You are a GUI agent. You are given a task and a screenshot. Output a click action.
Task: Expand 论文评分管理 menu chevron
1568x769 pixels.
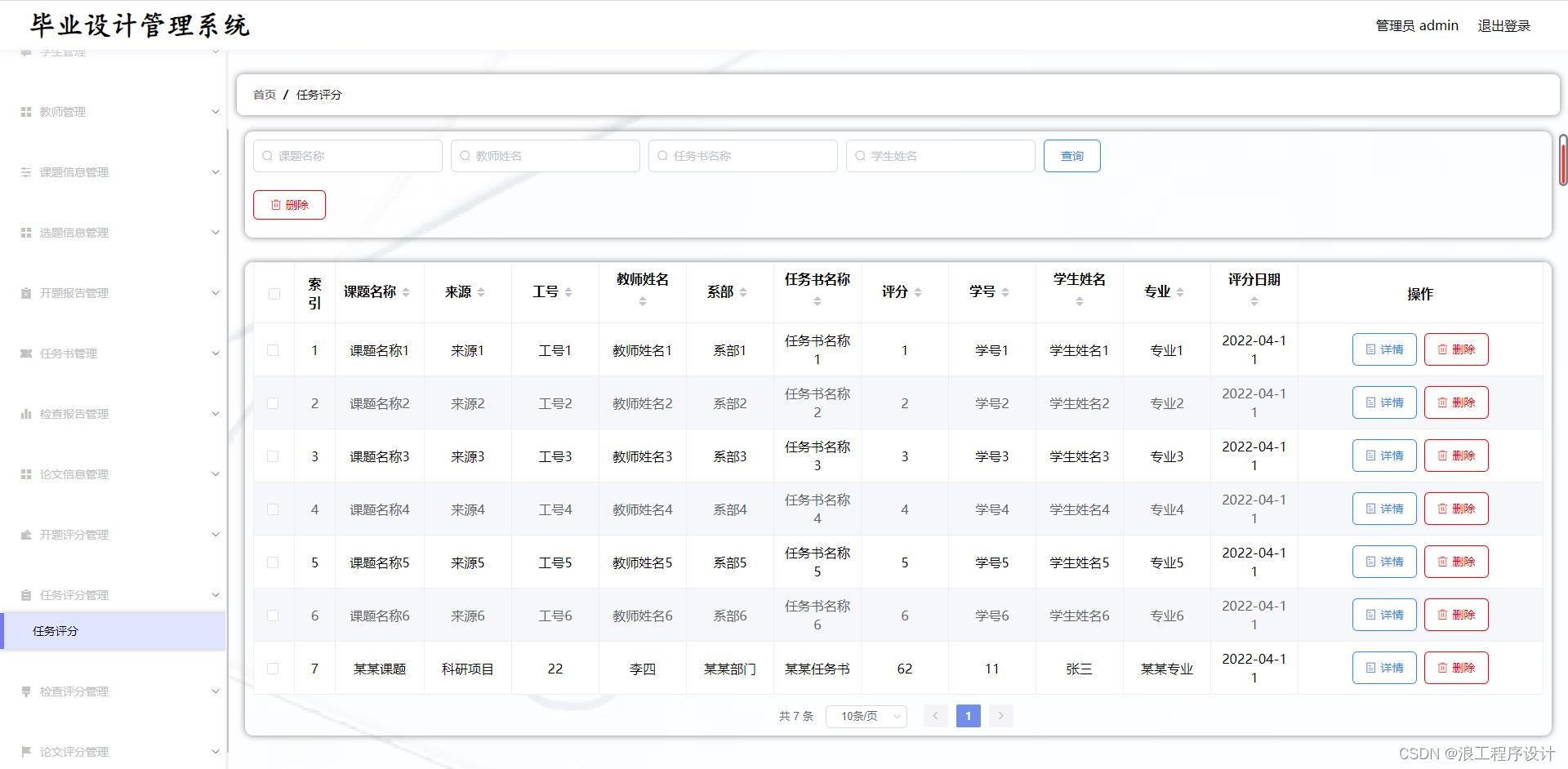pyautogui.click(x=216, y=752)
